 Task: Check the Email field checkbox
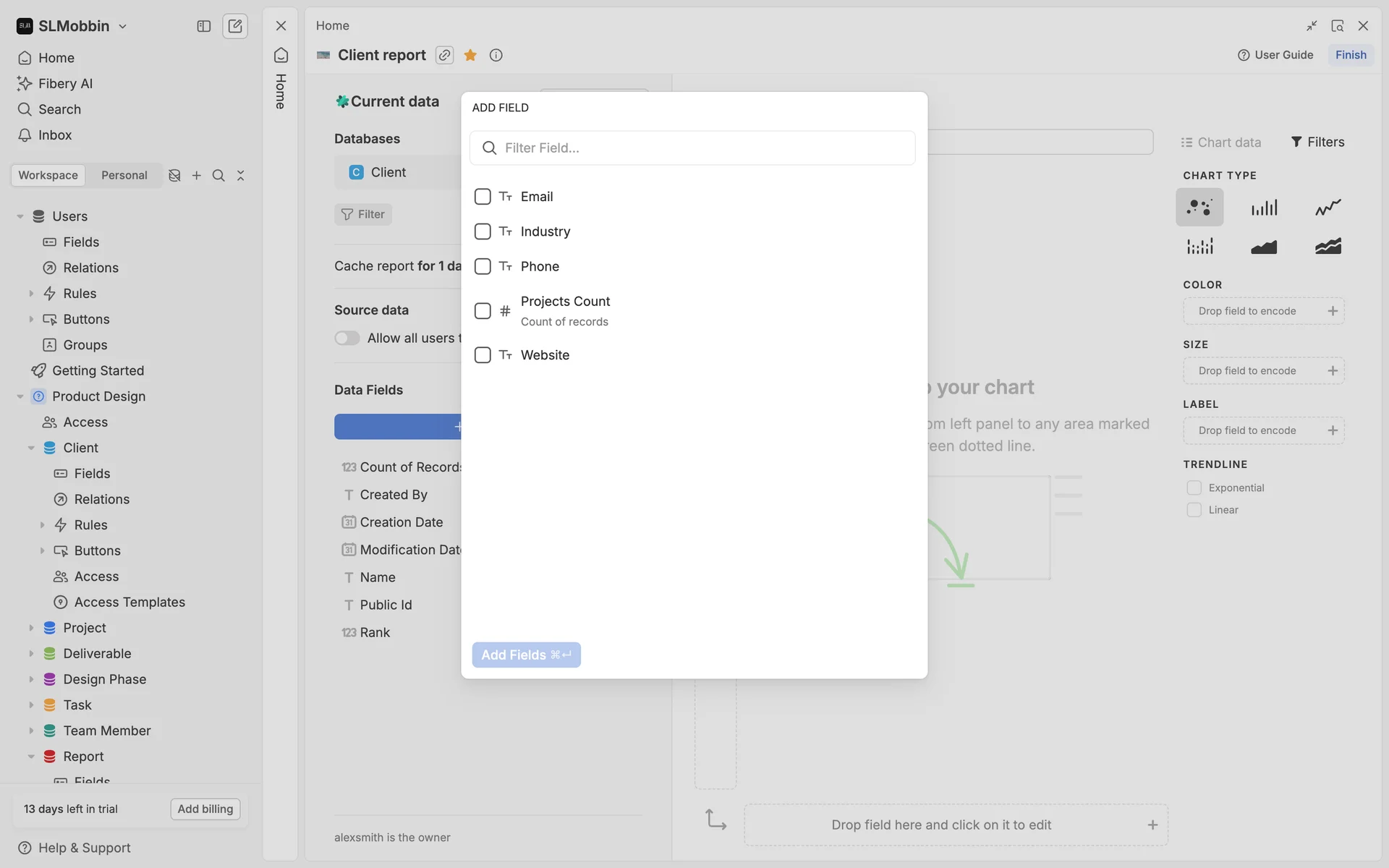tap(483, 197)
